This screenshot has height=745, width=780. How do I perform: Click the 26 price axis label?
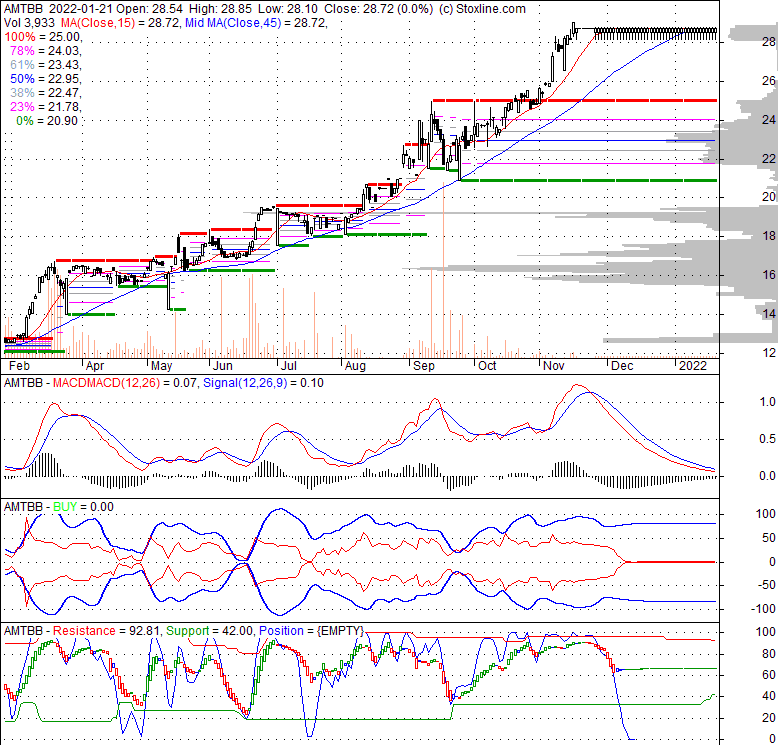coord(769,81)
